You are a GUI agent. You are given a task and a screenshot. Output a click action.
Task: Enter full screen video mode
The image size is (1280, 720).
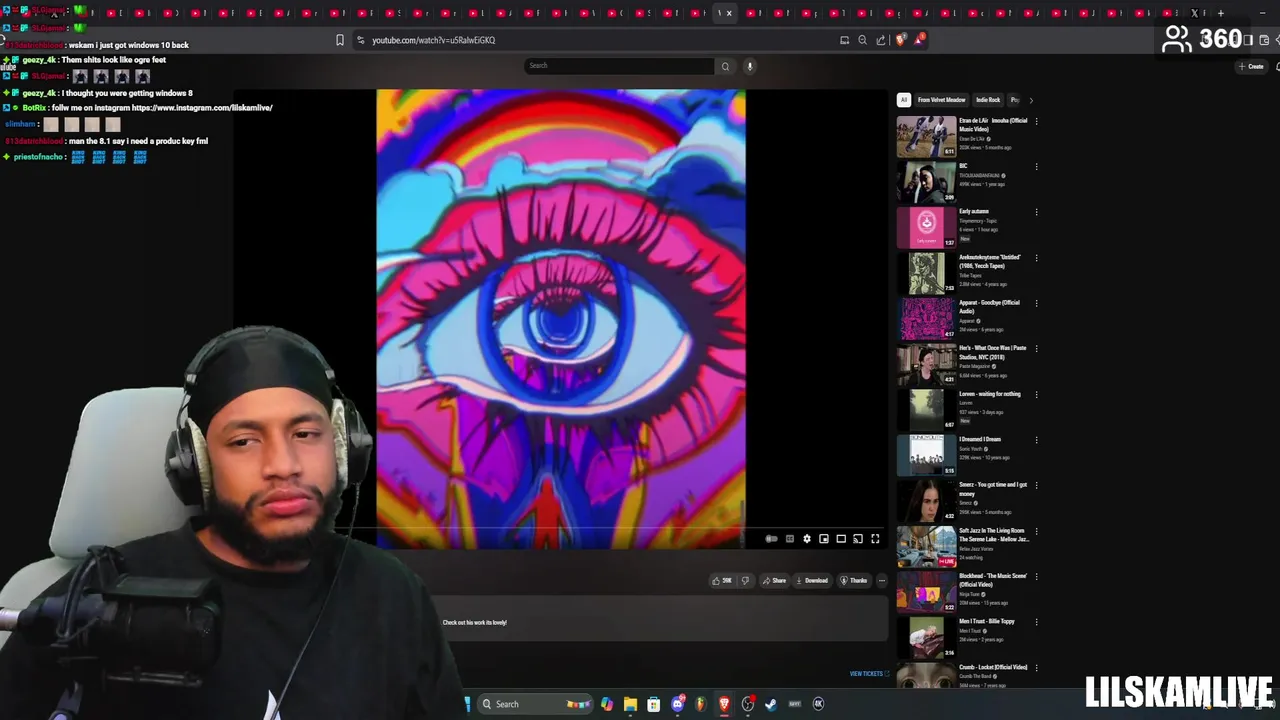point(875,539)
